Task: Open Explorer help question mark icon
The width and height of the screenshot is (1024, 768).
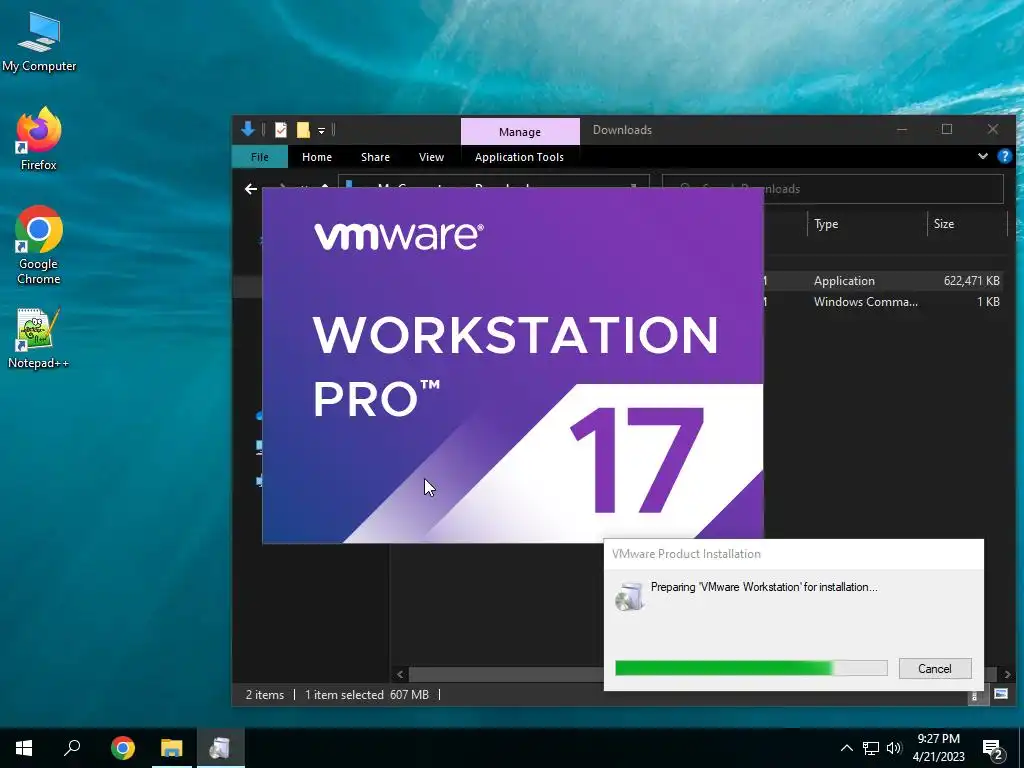Action: [1004, 156]
